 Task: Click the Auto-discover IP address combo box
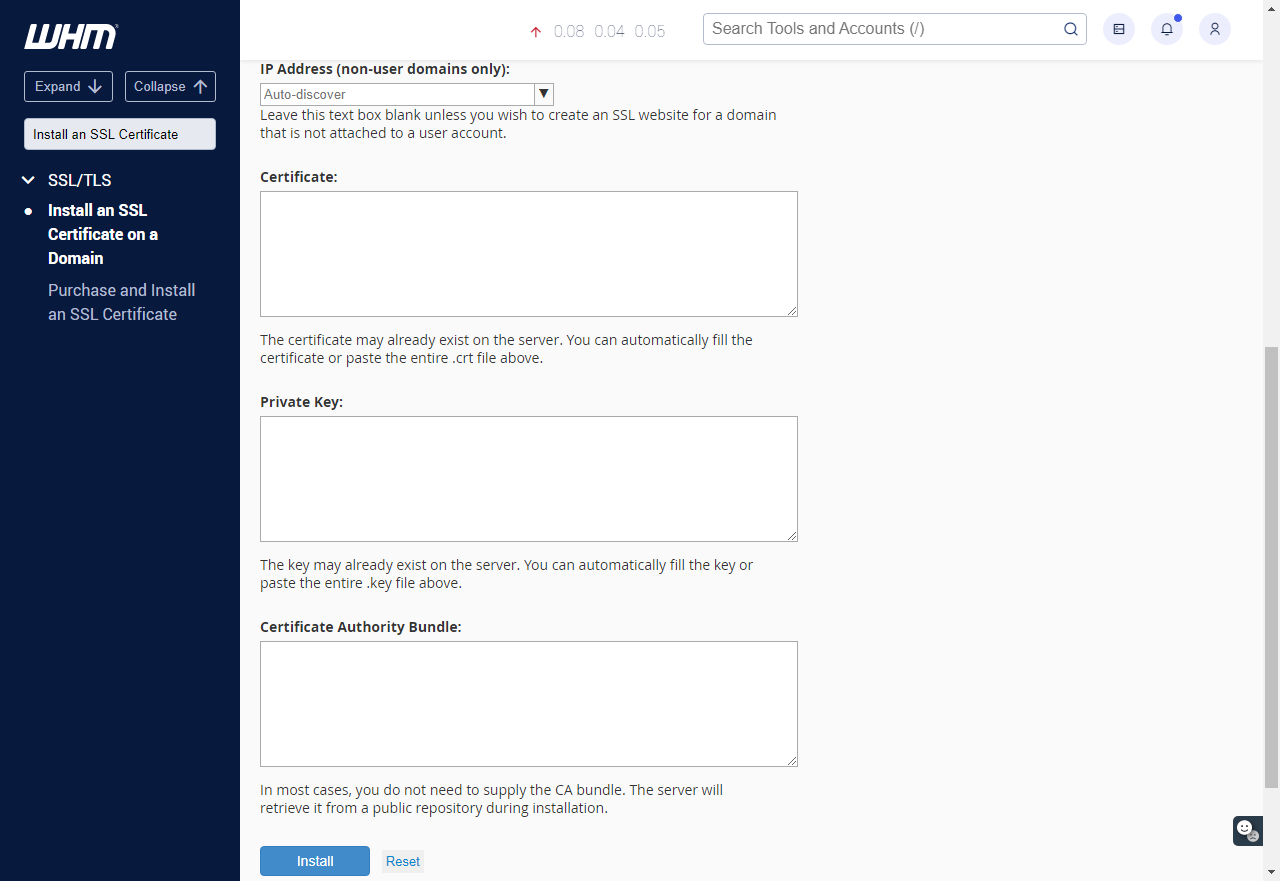pos(397,94)
